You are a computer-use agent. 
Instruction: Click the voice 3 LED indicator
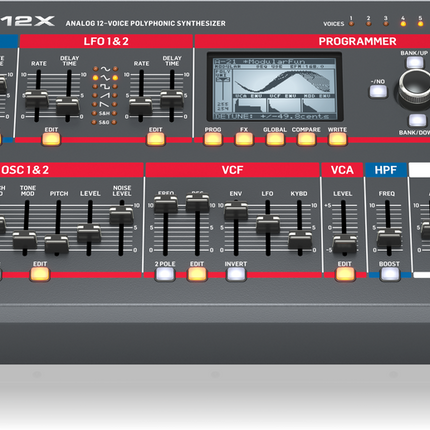click(386, 24)
